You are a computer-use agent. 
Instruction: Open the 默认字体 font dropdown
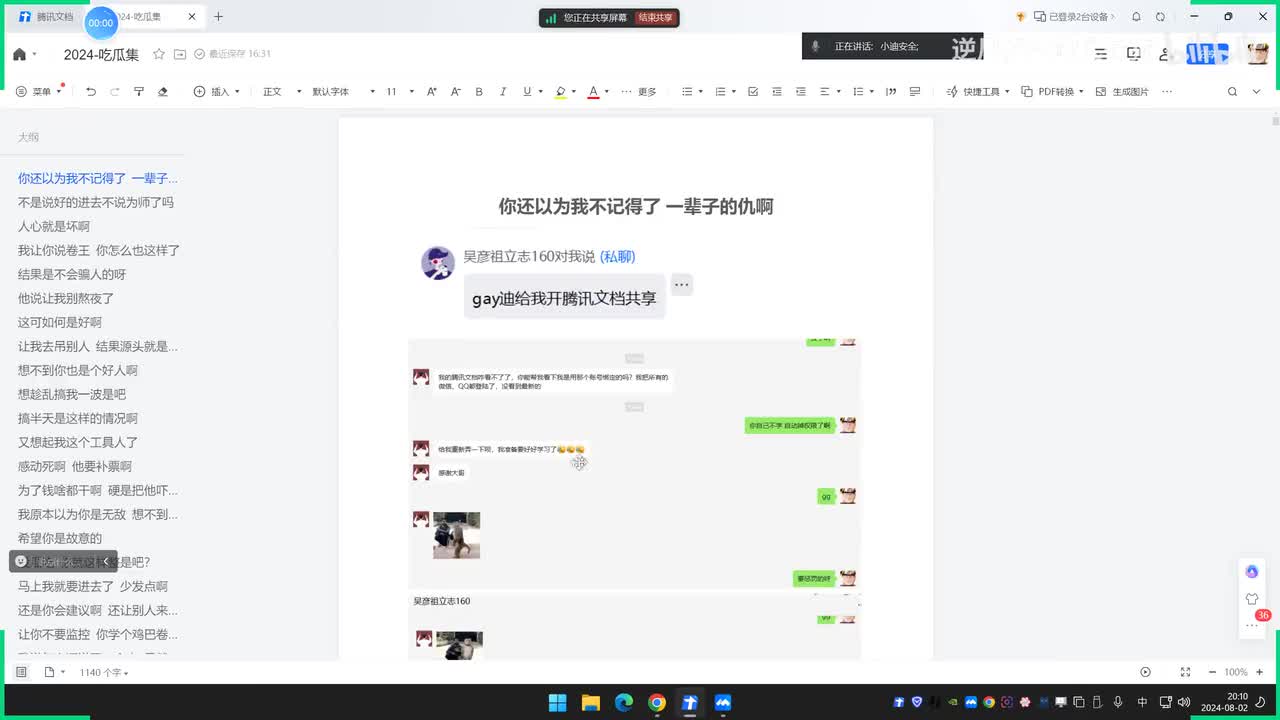click(343, 91)
